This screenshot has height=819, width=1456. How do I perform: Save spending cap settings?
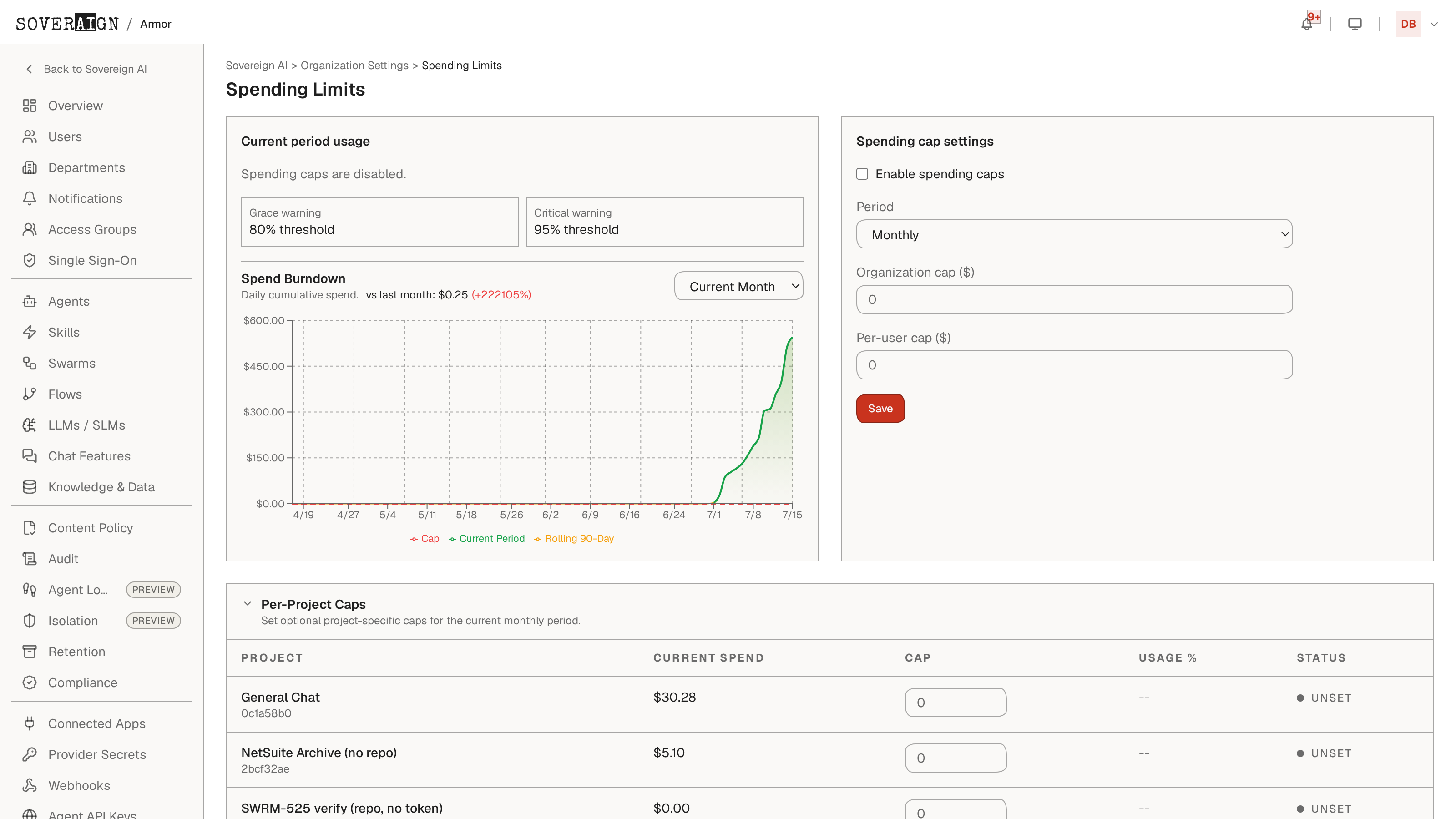point(880,409)
